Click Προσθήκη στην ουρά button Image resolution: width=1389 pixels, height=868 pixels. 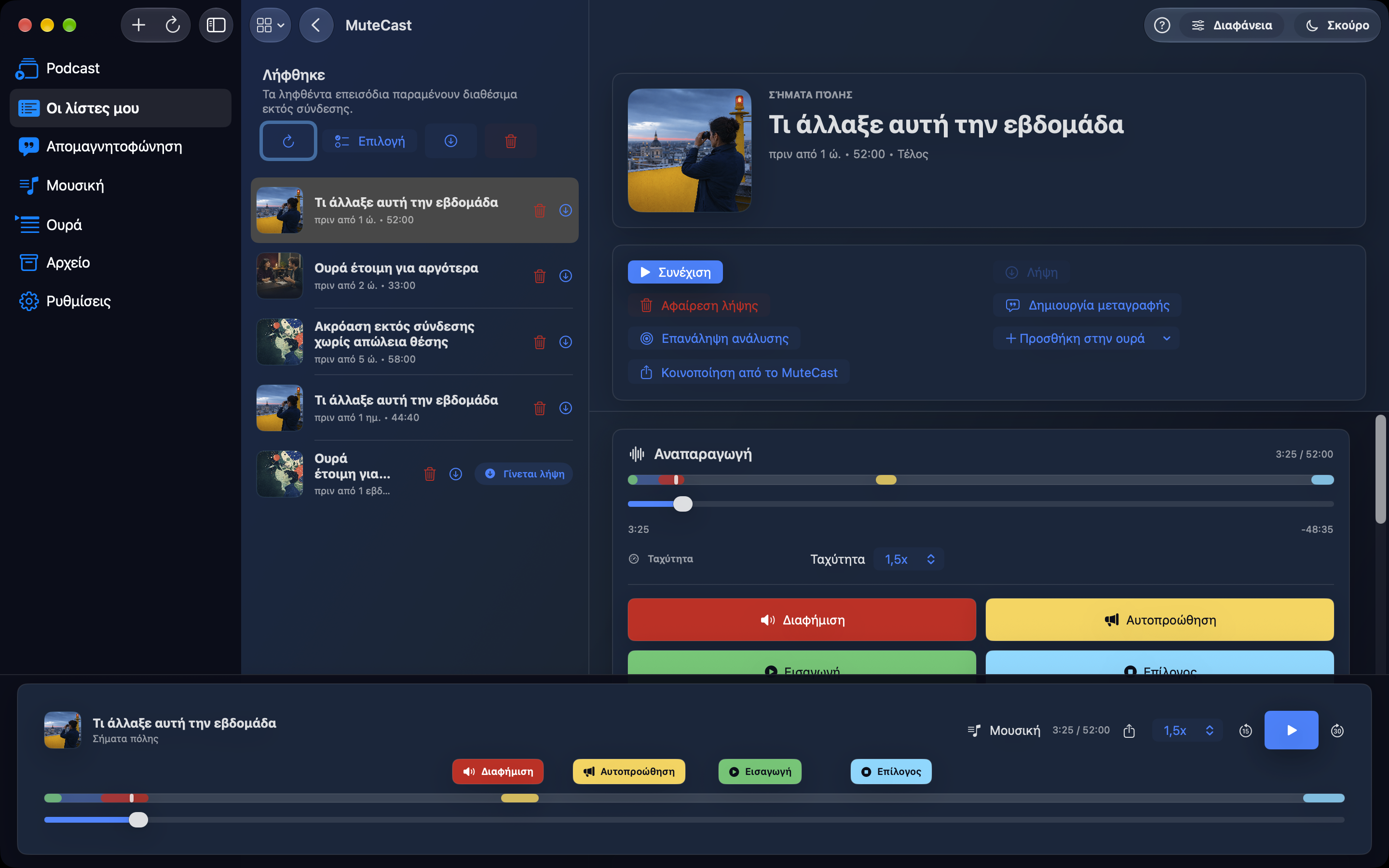point(1075,339)
